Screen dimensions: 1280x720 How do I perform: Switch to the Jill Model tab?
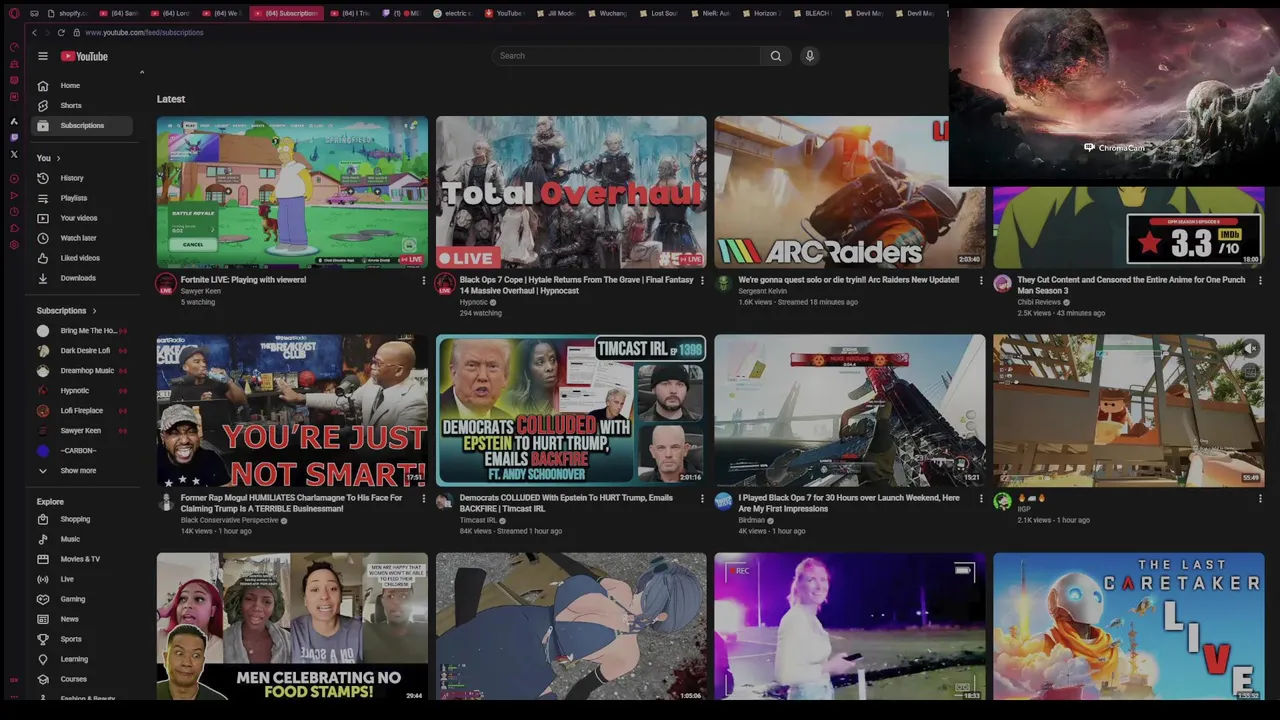557,13
